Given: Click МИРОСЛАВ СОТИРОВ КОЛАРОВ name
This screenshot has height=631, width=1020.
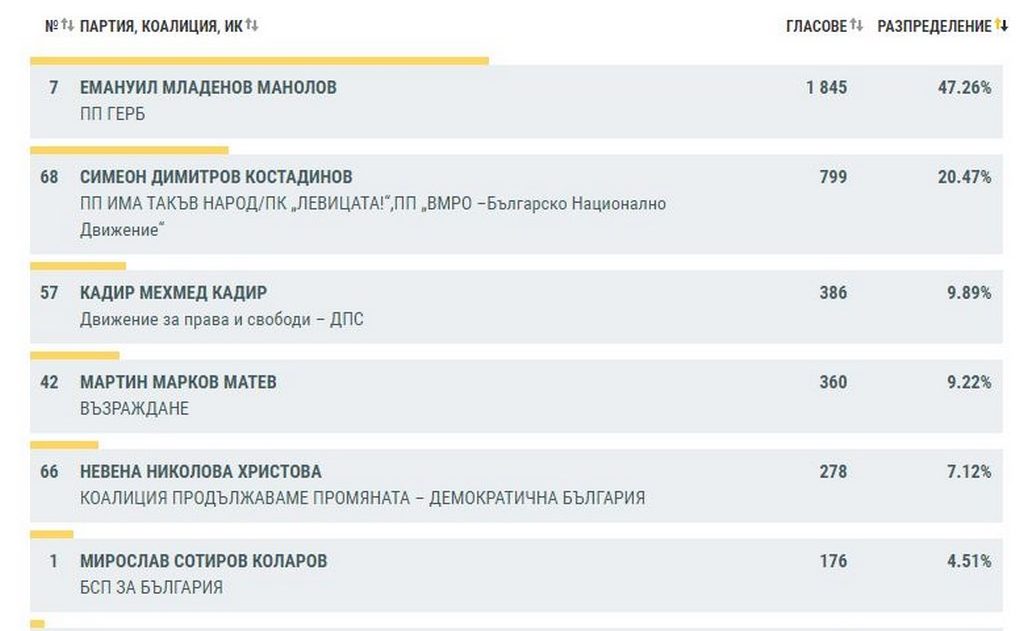Looking at the screenshot, I should point(203,561).
